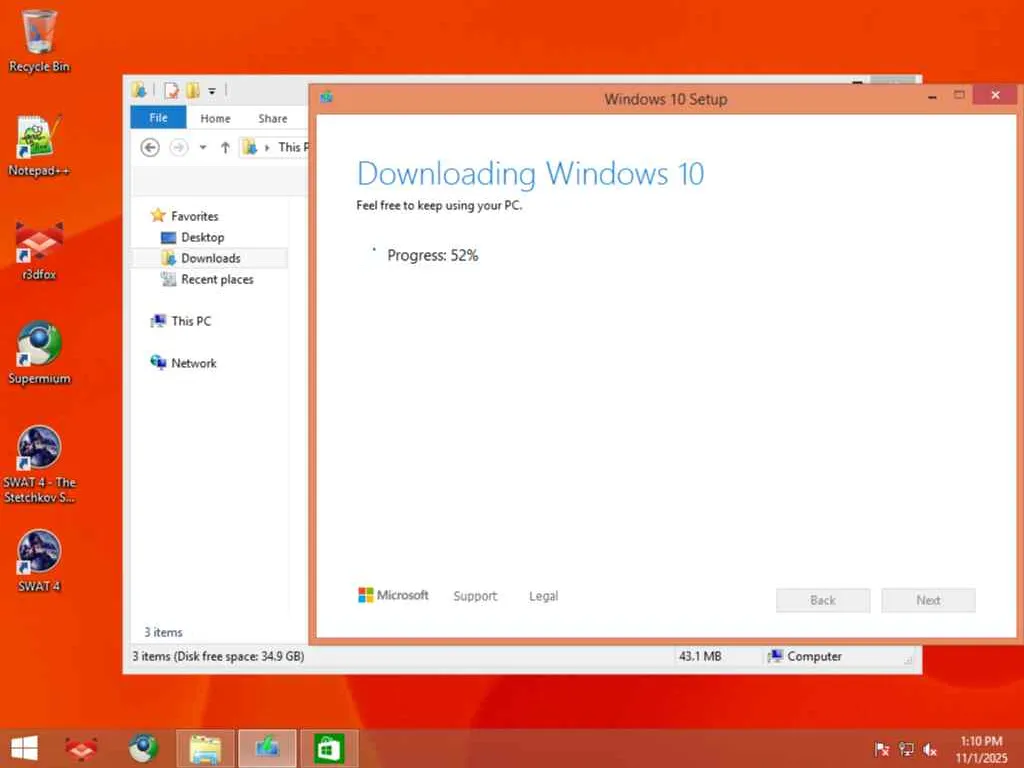Show the clock reading 1:10 PM
Viewport: 1024px width, 768px height.
click(x=981, y=741)
